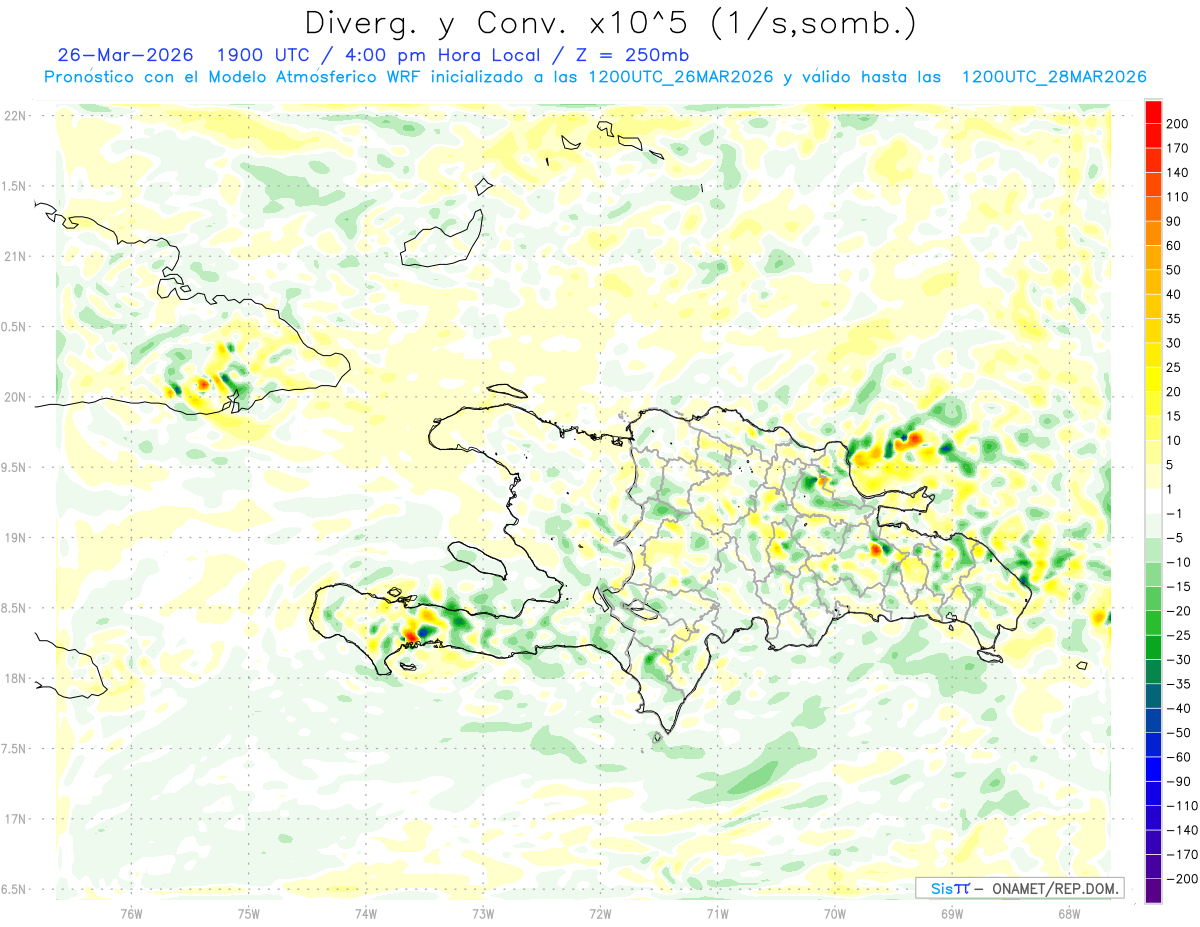Pick the white swatch between 1 and -1
Viewport: 1200px width, 927px height.
[1153, 501]
